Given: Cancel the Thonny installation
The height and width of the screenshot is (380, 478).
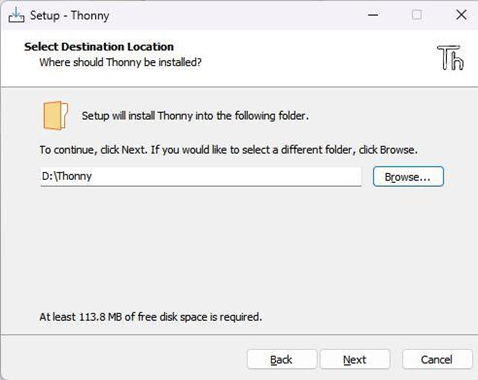Looking at the screenshot, I should (x=437, y=359).
